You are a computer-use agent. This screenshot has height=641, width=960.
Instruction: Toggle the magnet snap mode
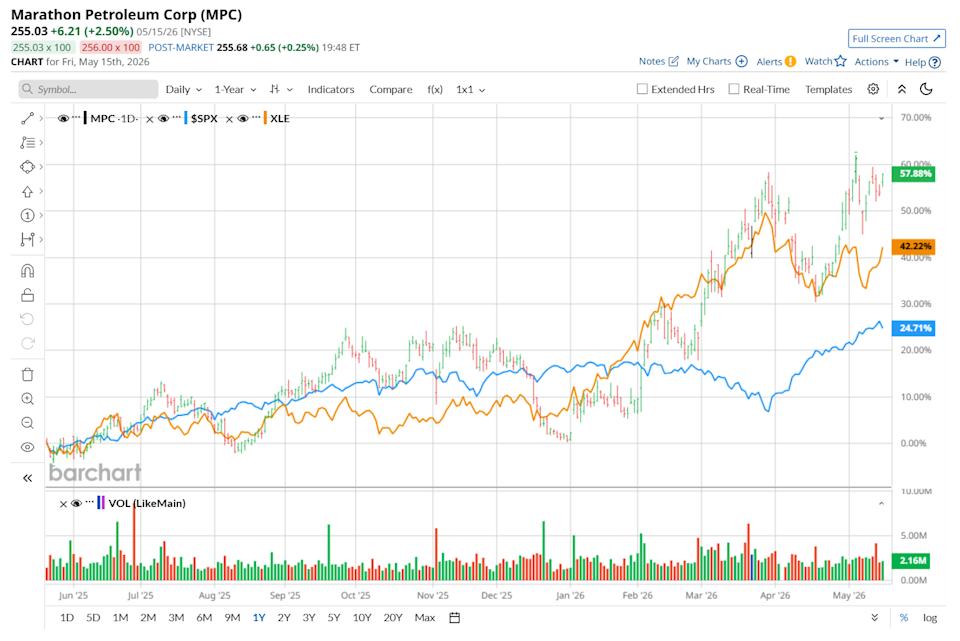coord(28,271)
